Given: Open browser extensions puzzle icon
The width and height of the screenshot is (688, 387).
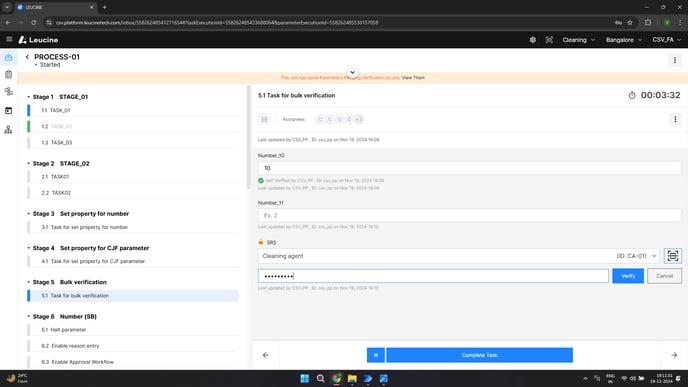Looking at the screenshot, I should pos(648,22).
